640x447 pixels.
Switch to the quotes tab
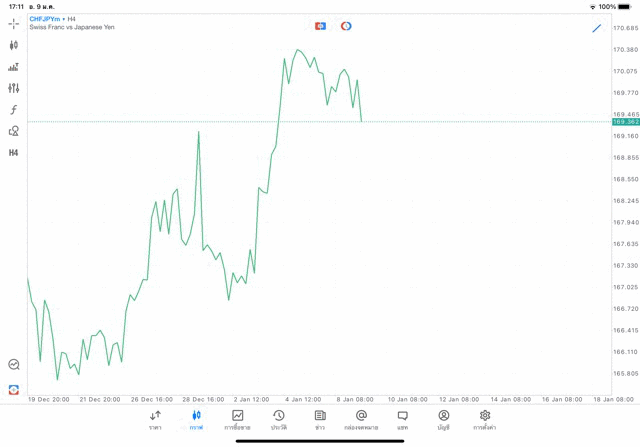click(x=155, y=419)
